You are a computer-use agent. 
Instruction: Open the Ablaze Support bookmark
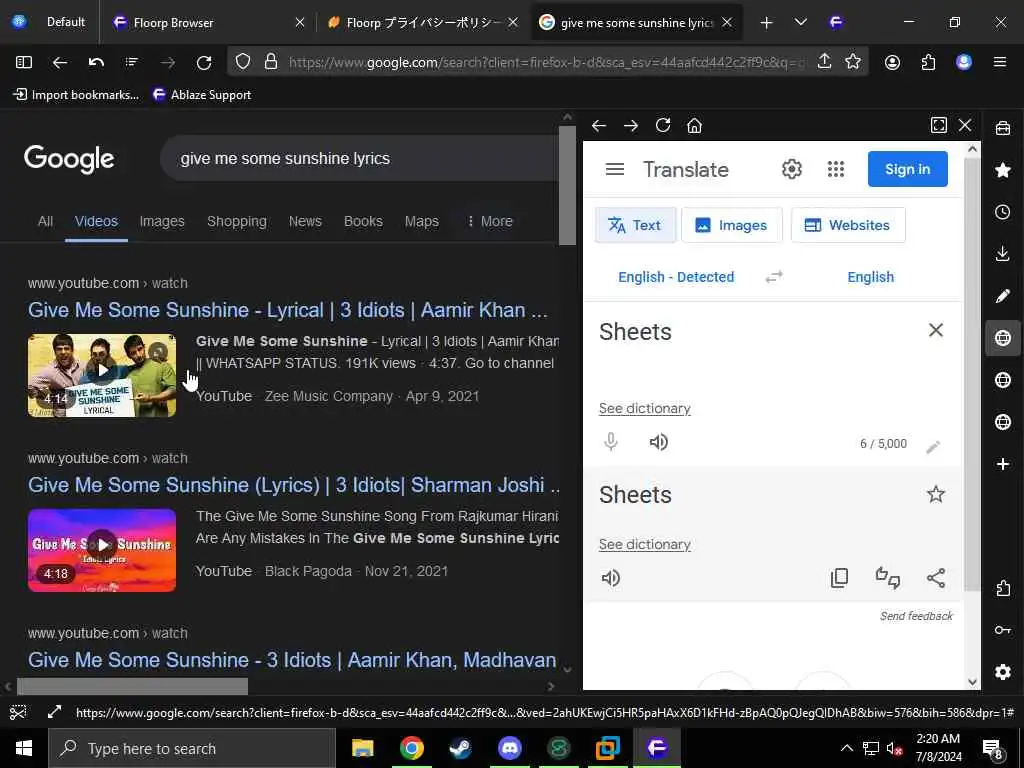[202, 95]
